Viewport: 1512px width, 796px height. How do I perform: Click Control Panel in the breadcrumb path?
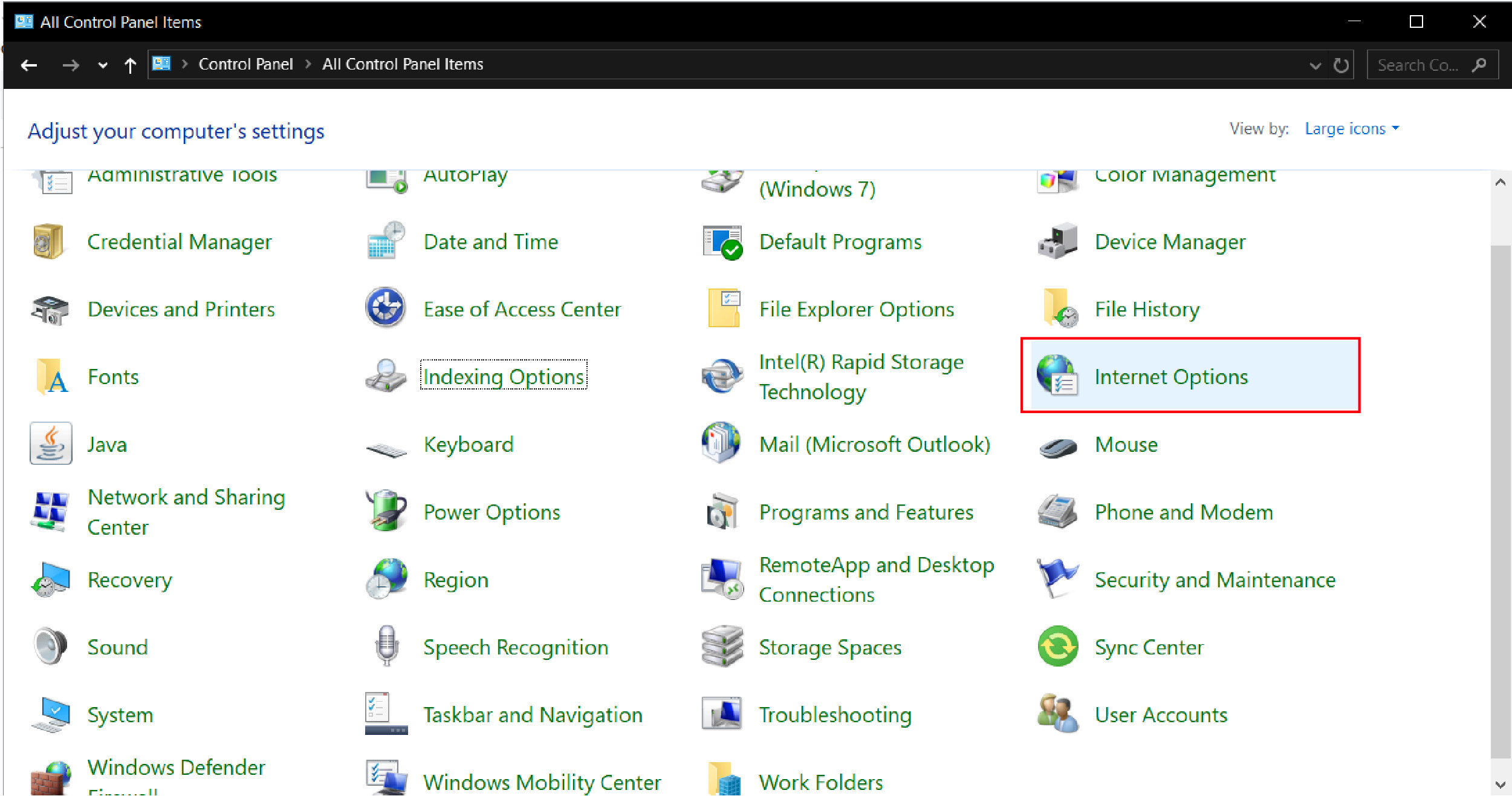pos(245,64)
